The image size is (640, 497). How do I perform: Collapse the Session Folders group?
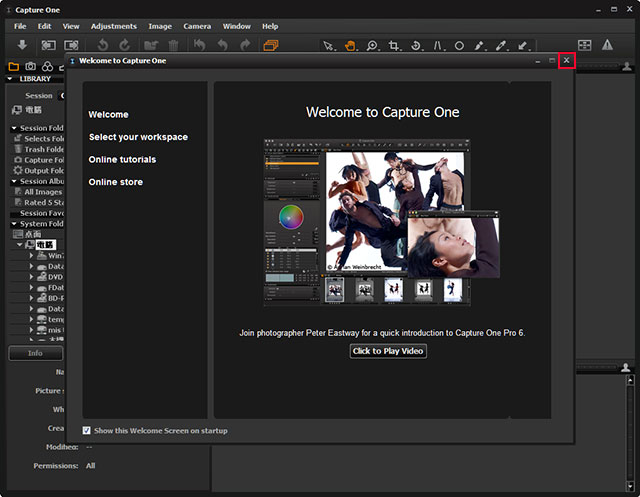(14, 128)
